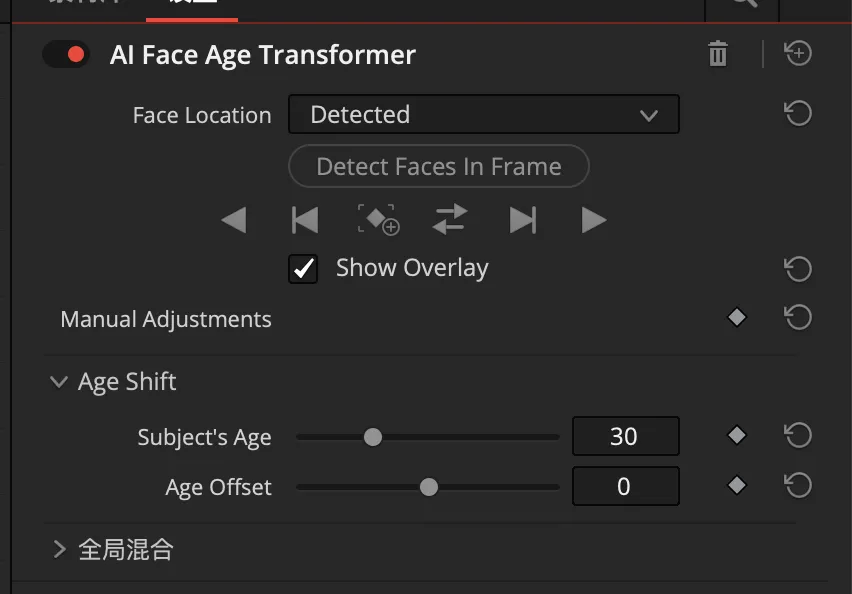The image size is (852, 594).
Task: Delete the AI Face Age Transformer effect
Action: point(718,54)
